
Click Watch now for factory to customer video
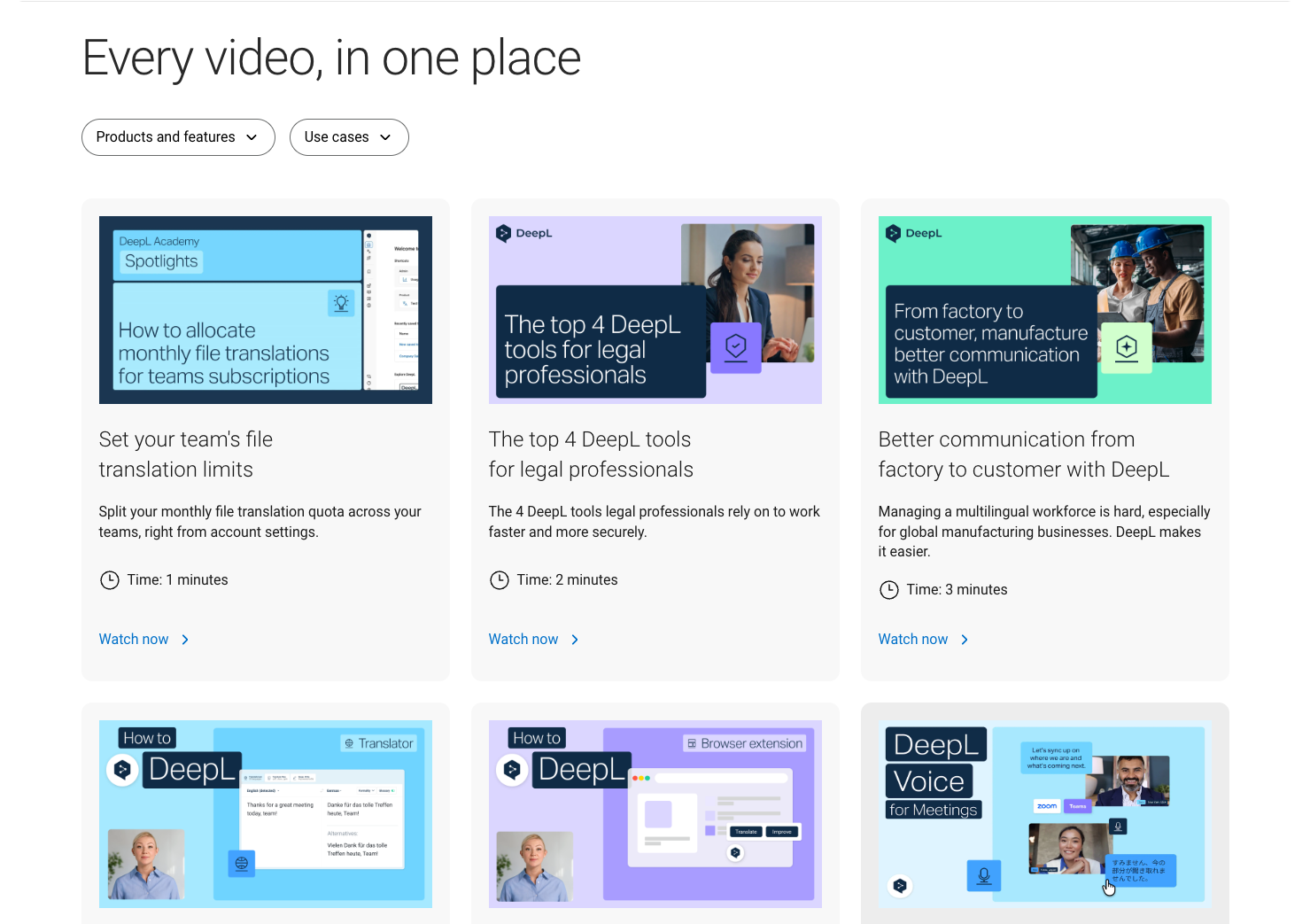tap(924, 640)
